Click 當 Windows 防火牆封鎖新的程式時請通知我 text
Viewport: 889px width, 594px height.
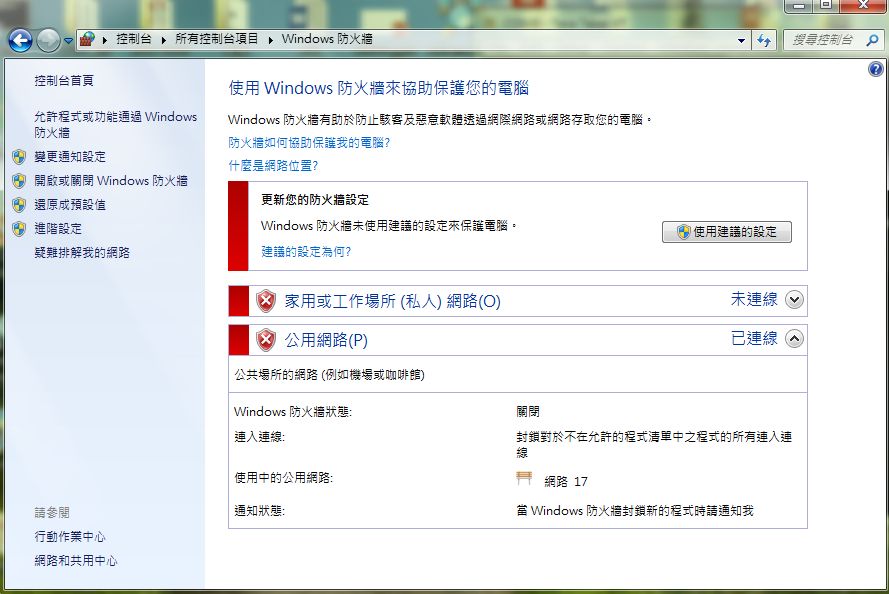[x=635, y=510]
